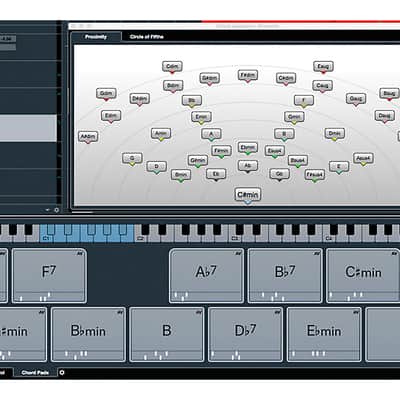Click the gear icon in the left panel footer
Screen dimensions: 400x400
point(56,210)
